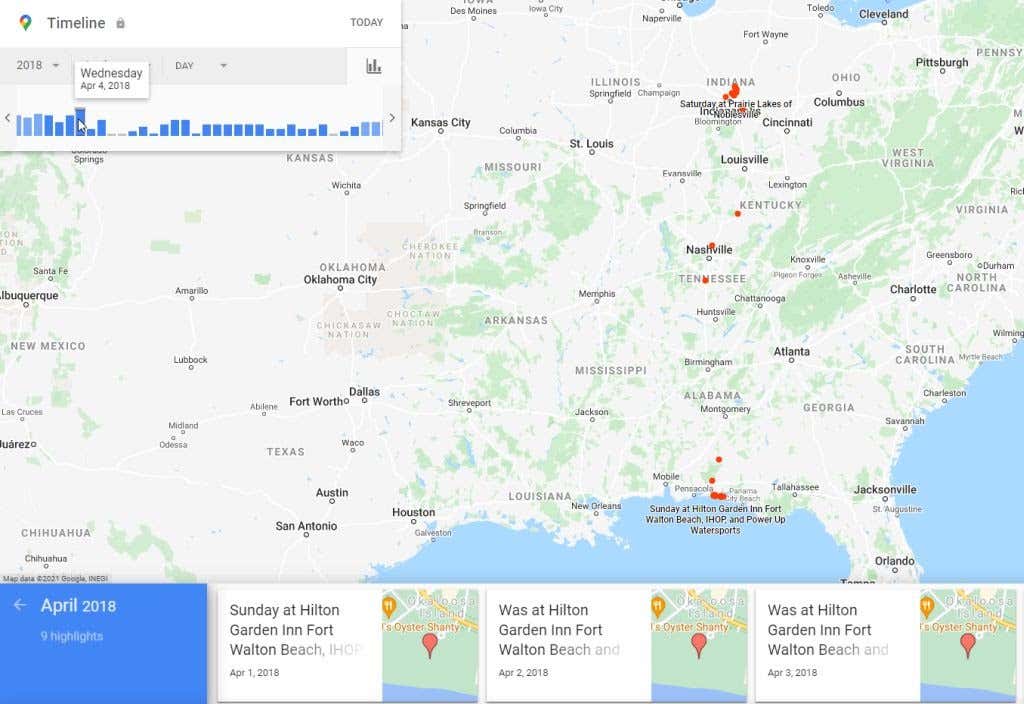
Task: Click the red location dot near Nashville
Action: click(712, 245)
